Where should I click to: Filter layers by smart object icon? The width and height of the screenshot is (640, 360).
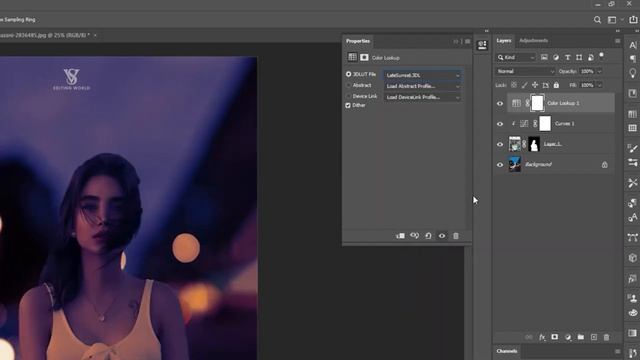pyautogui.click(x=591, y=58)
